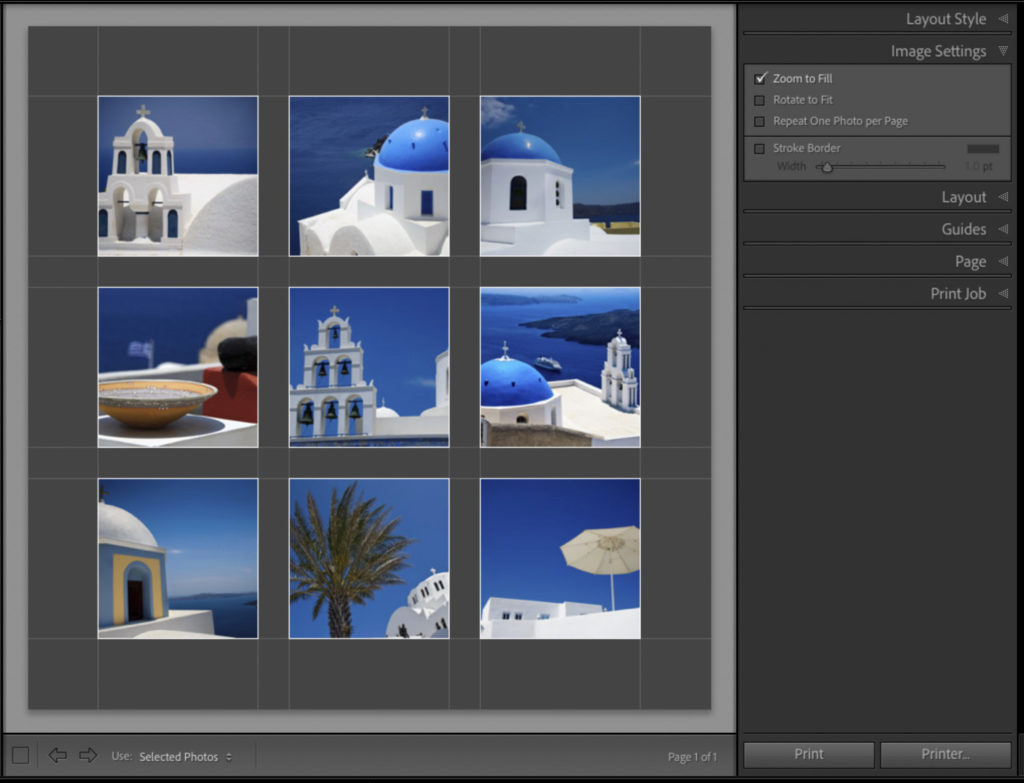The image size is (1024, 783).
Task: Click the show first page square icon
Action: (x=20, y=755)
